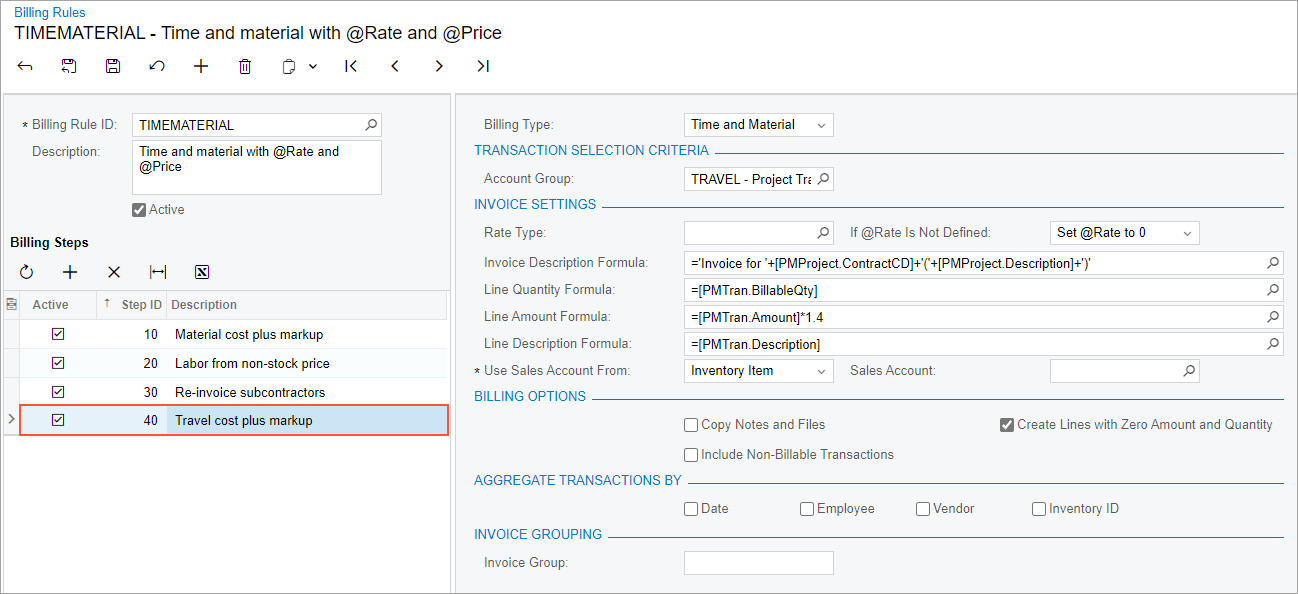Fit Billing Steps columns to width
Image resolution: width=1298 pixels, height=594 pixels.
point(158,272)
